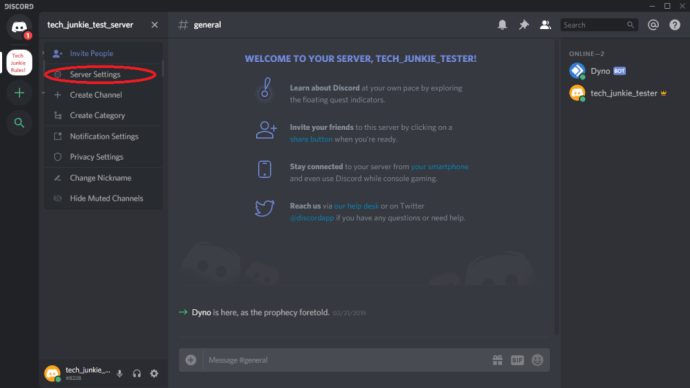
Task: Close the server dropdown menu X
Action: [154, 25]
